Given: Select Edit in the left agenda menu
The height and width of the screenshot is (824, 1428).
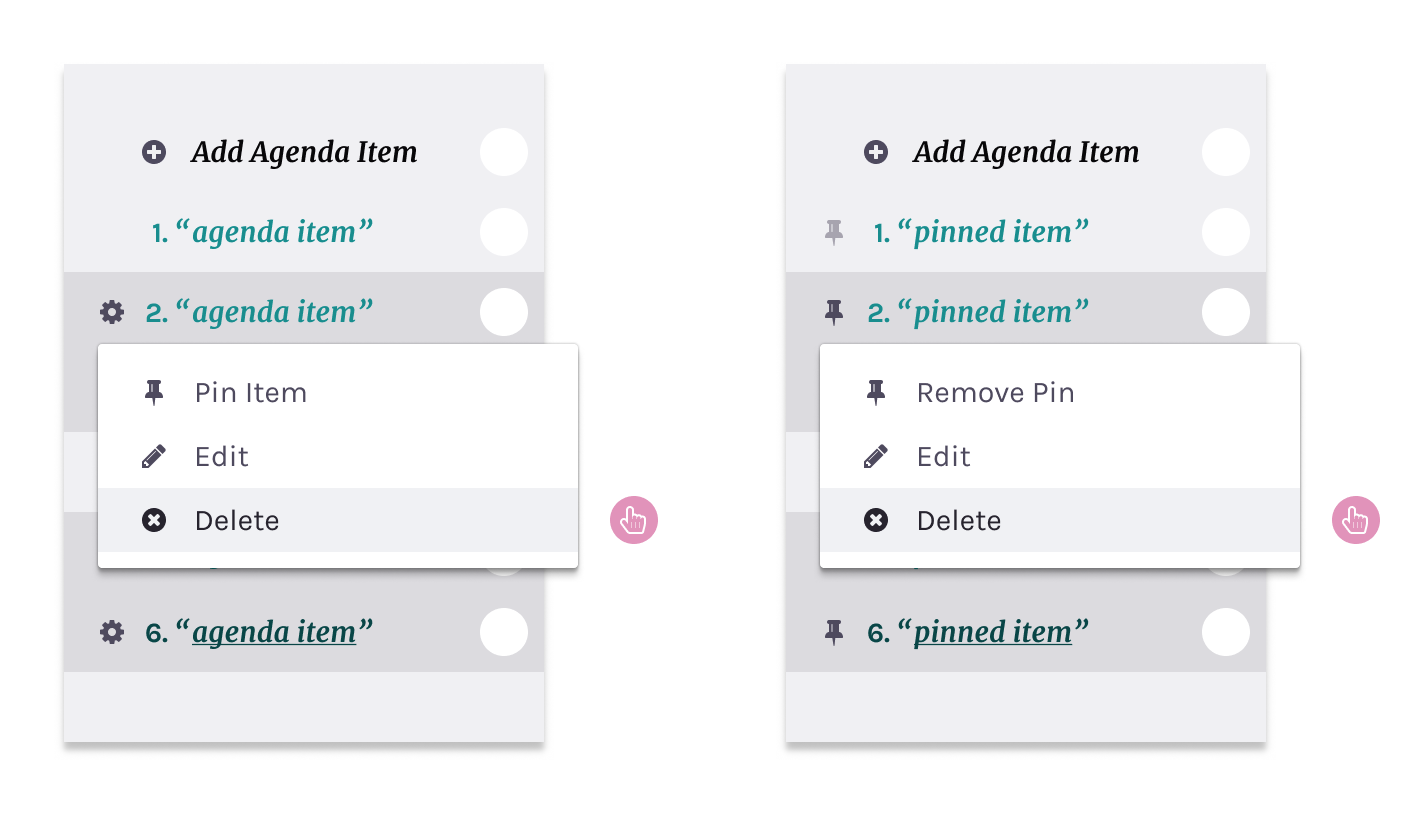Looking at the screenshot, I should [222, 457].
